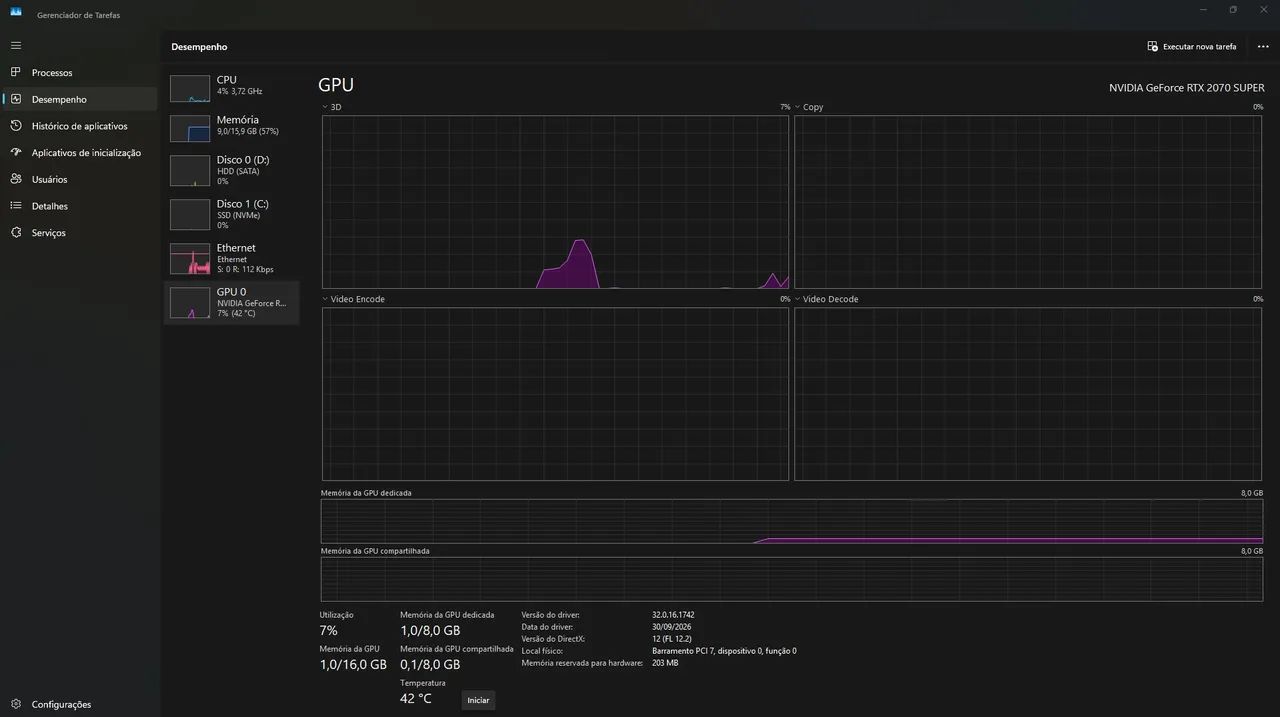Click the Memória da GPU dedicada graph
Image resolution: width=1280 pixels, height=717 pixels.
point(792,522)
